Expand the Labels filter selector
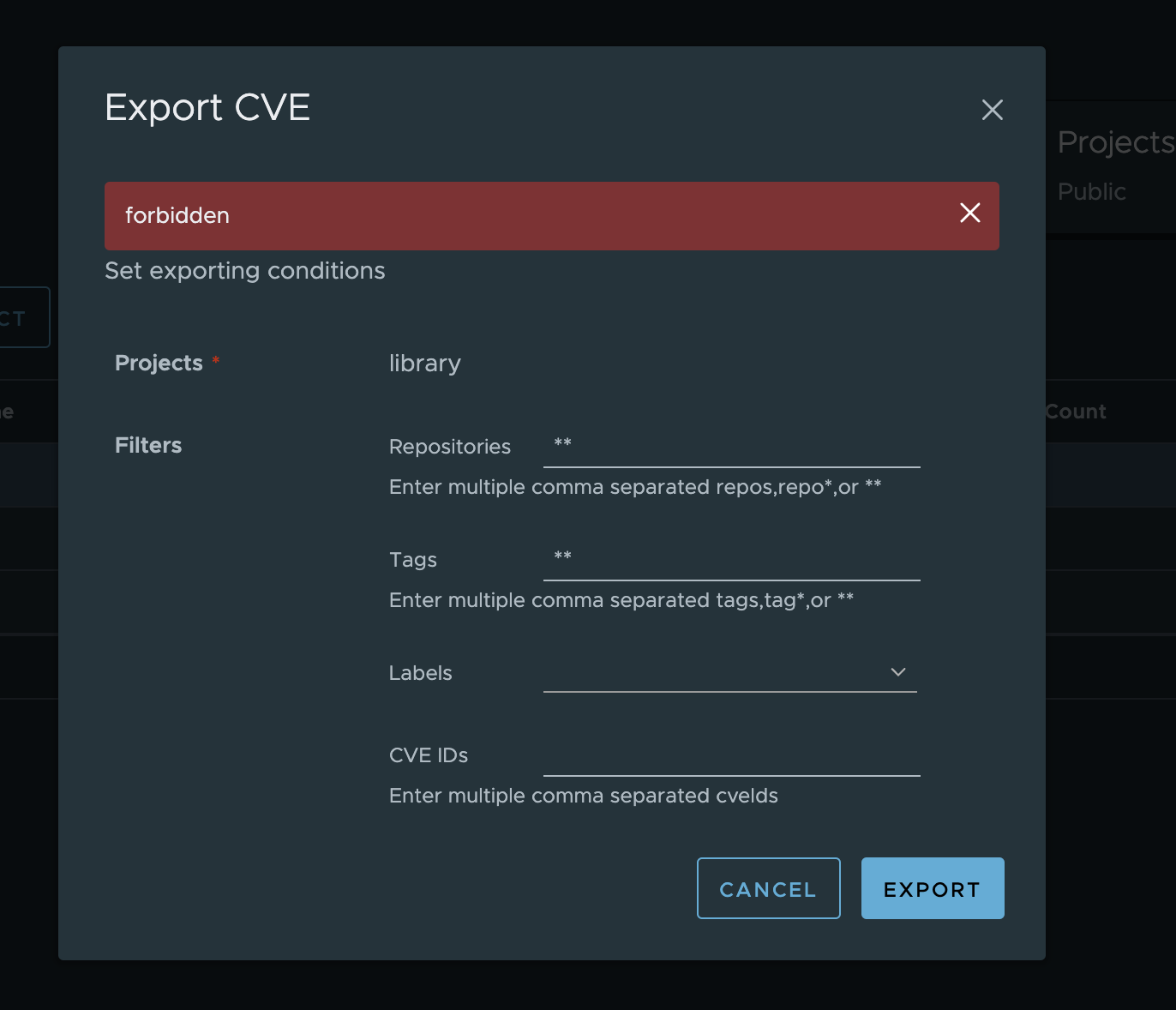This screenshot has height=1010, width=1176. [897, 672]
